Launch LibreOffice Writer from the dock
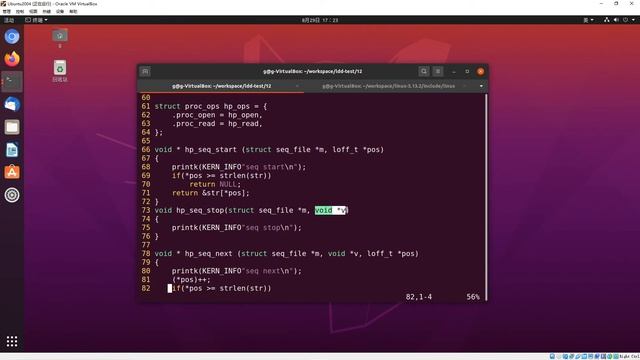 pyautogui.click(x=12, y=150)
